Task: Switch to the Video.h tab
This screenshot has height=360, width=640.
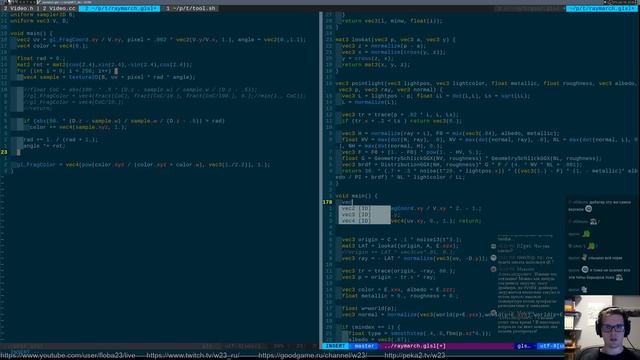Action: [19, 8]
